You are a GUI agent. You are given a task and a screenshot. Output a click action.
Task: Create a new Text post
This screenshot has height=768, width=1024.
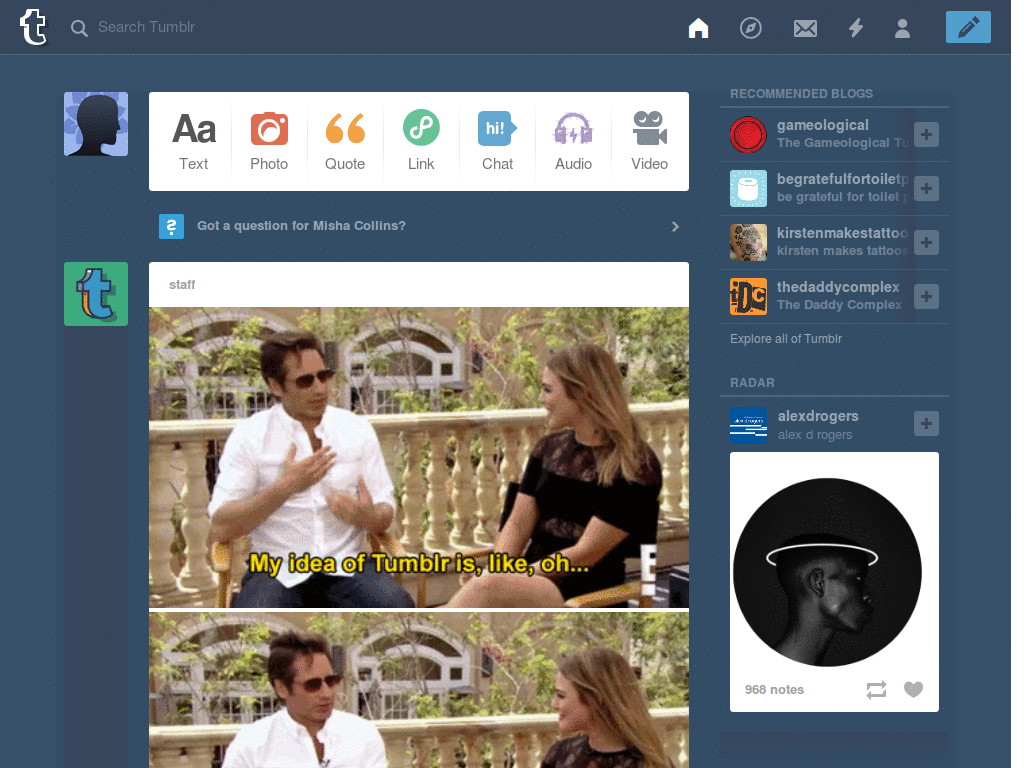(x=193, y=142)
